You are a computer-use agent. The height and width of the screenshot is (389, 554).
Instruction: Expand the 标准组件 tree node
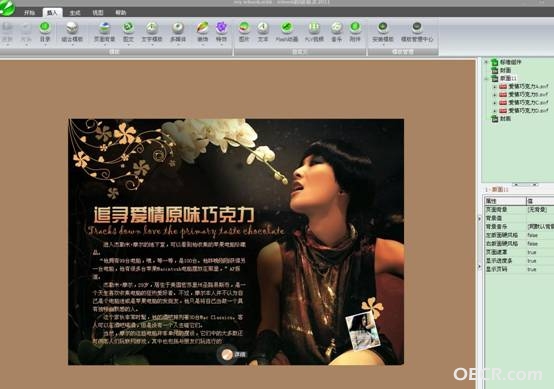[486, 62]
